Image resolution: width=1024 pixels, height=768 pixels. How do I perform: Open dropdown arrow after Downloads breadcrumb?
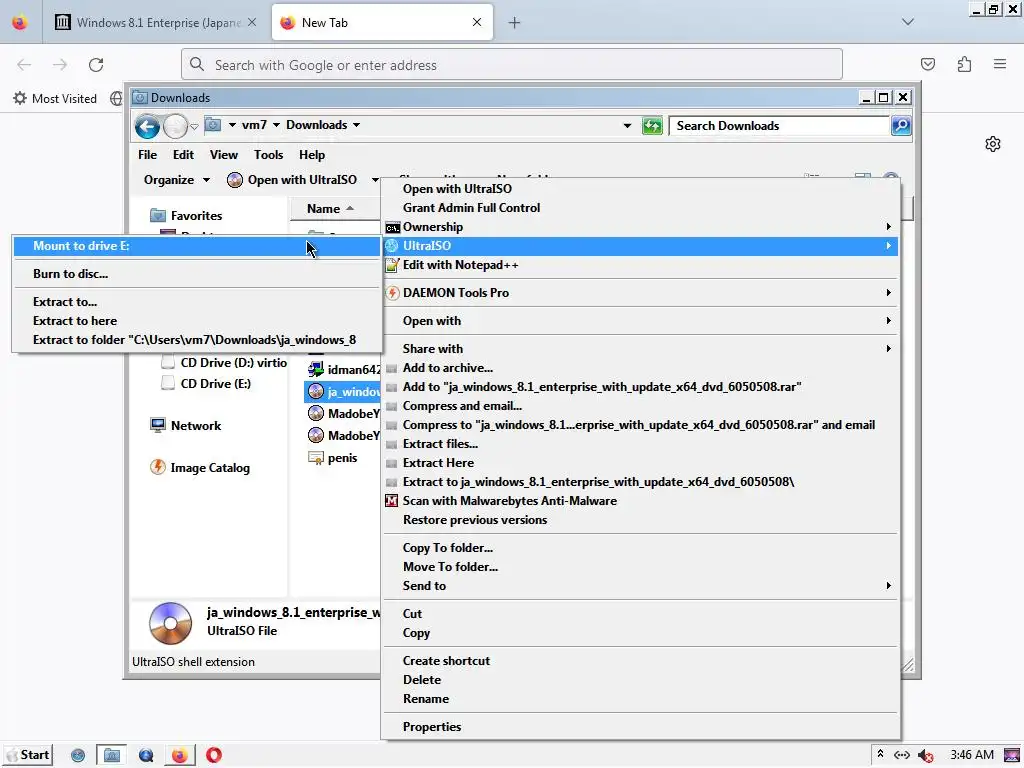[x=357, y=125]
